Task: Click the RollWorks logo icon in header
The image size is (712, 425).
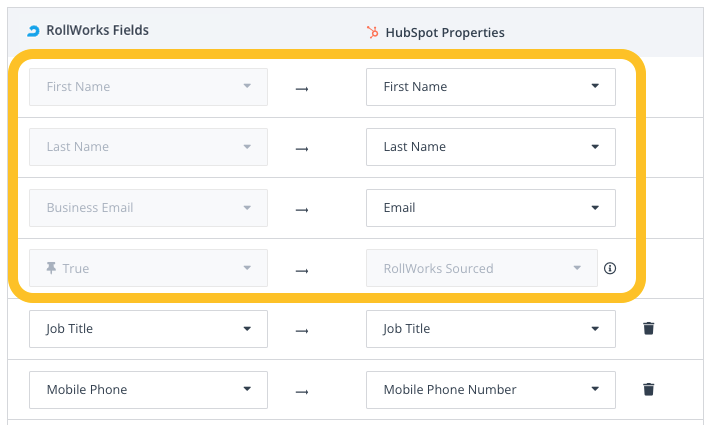Action: pyautogui.click(x=33, y=31)
